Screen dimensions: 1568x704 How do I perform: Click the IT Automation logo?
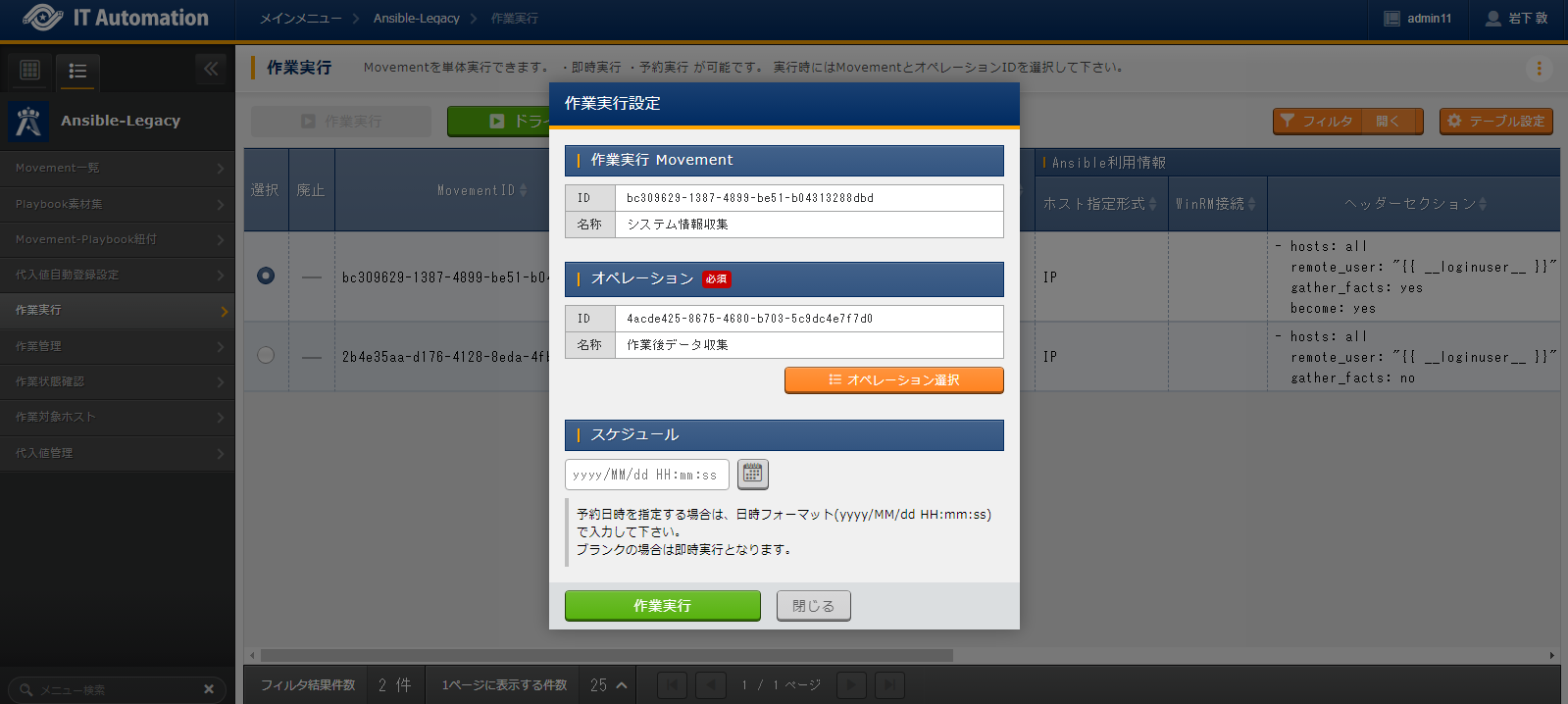(x=116, y=18)
